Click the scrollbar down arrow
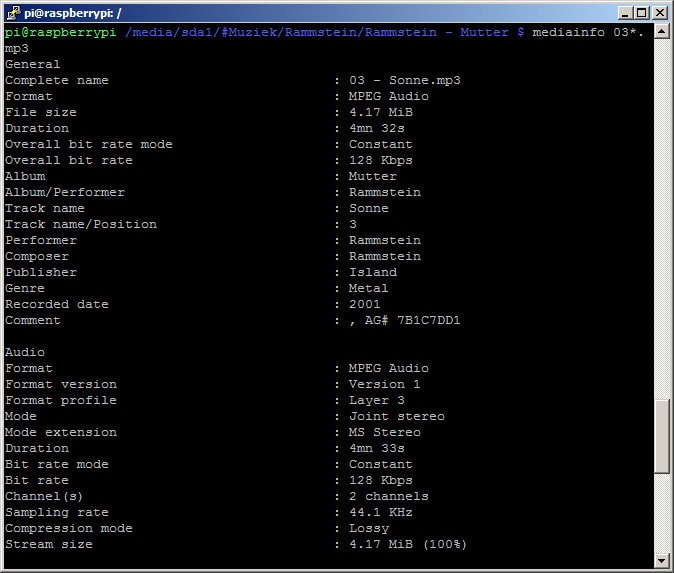674x573 pixels. pos(660,559)
